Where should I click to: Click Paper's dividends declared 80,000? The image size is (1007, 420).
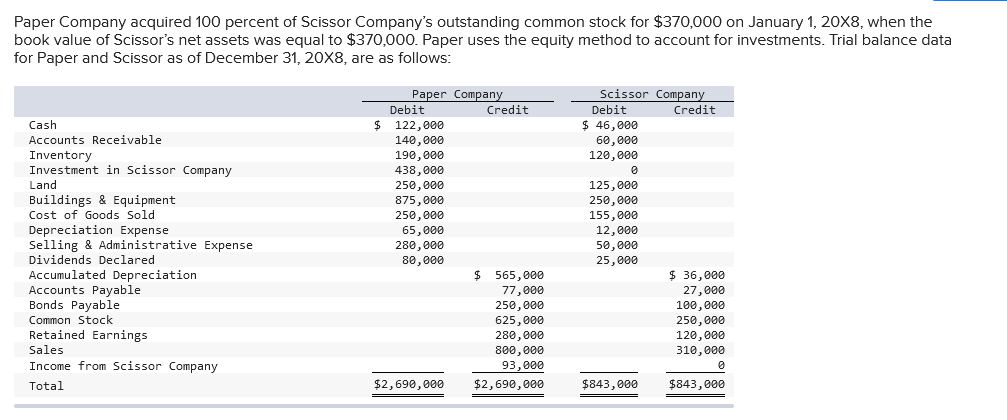pos(423,260)
